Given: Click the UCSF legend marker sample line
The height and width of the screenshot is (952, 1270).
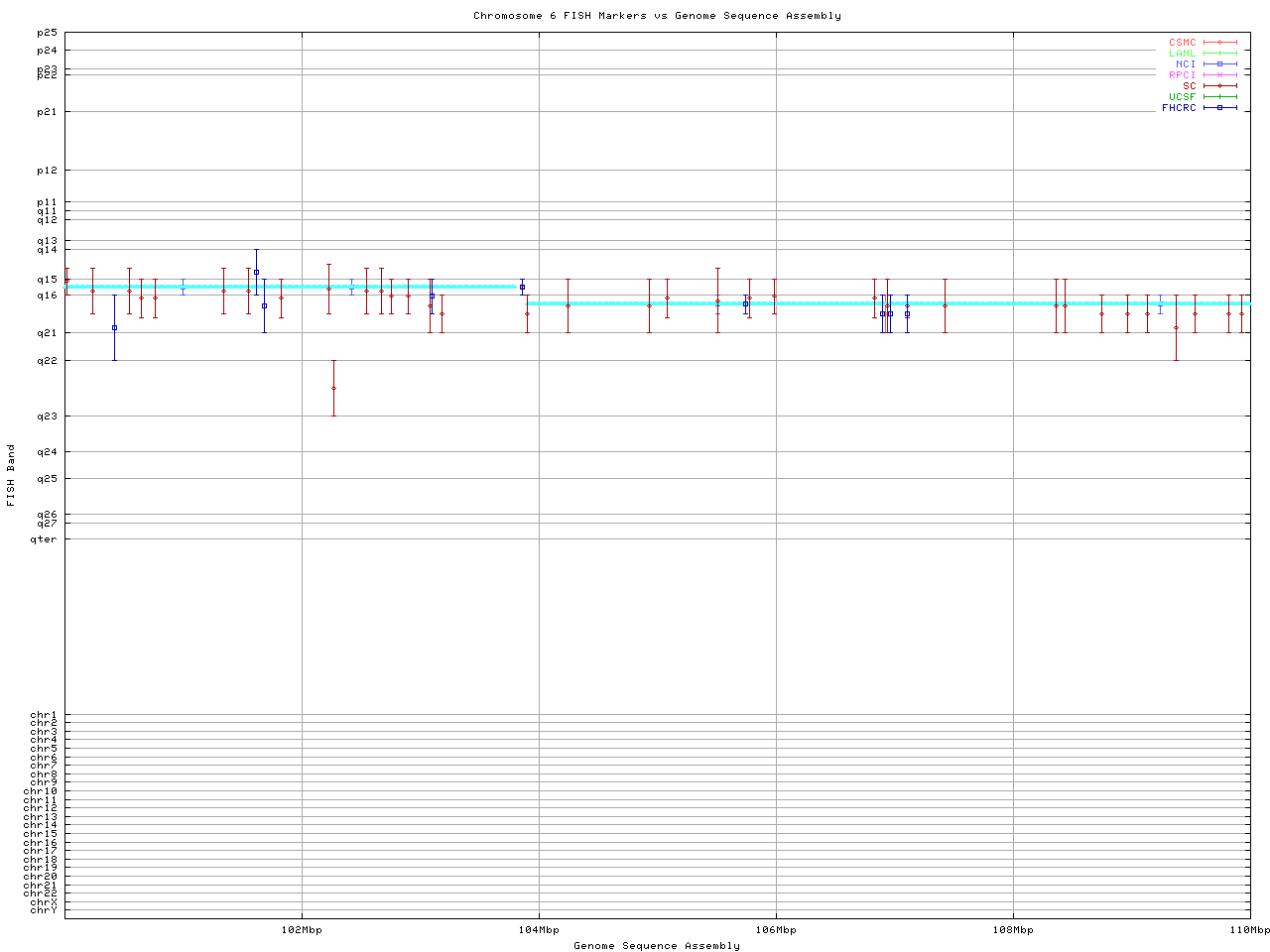Looking at the screenshot, I should point(1220,97).
